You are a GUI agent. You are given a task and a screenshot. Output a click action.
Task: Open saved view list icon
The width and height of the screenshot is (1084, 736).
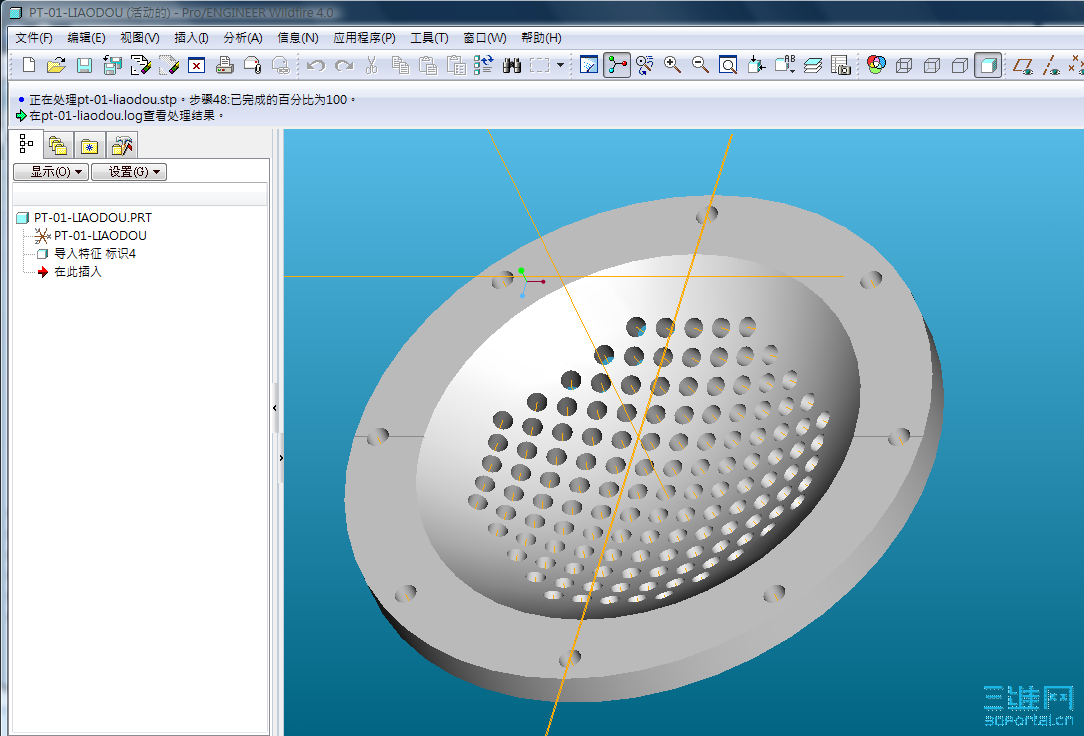[x=785, y=65]
